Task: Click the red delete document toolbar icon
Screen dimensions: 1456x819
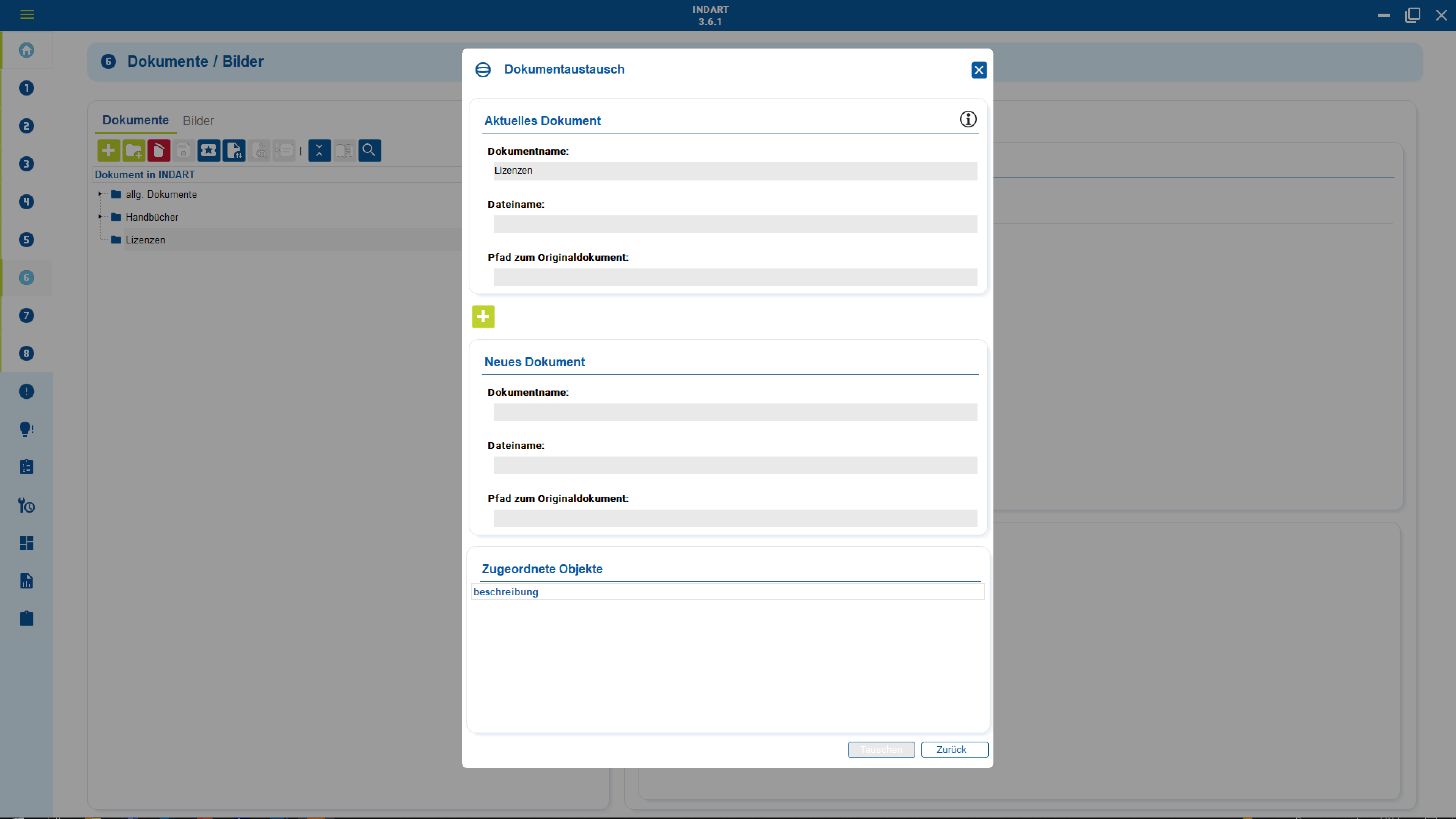Action: pos(159,151)
